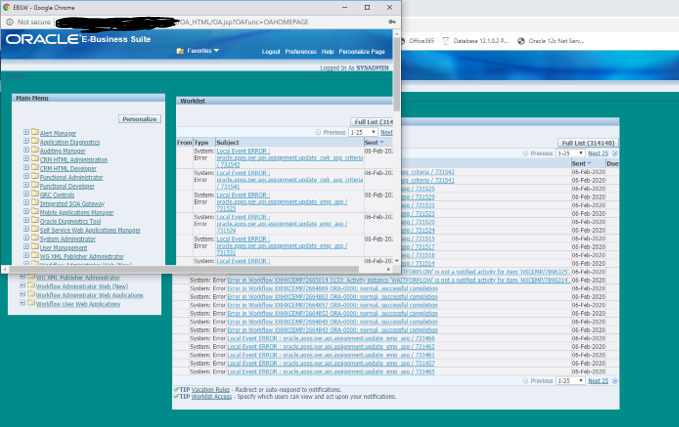This screenshot has width=679, height=427.
Task: Click the Not secure site info icon
Action: click(10, 22)
